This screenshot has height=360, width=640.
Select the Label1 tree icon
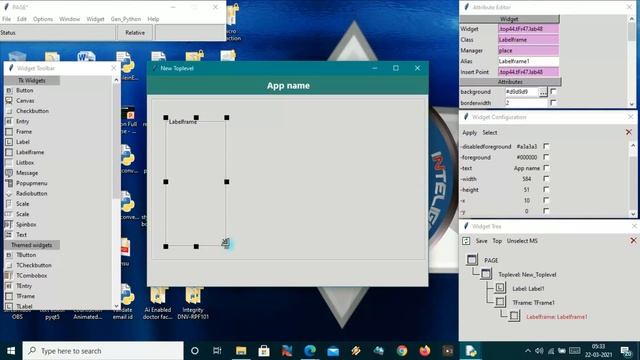tap(500, 288)
